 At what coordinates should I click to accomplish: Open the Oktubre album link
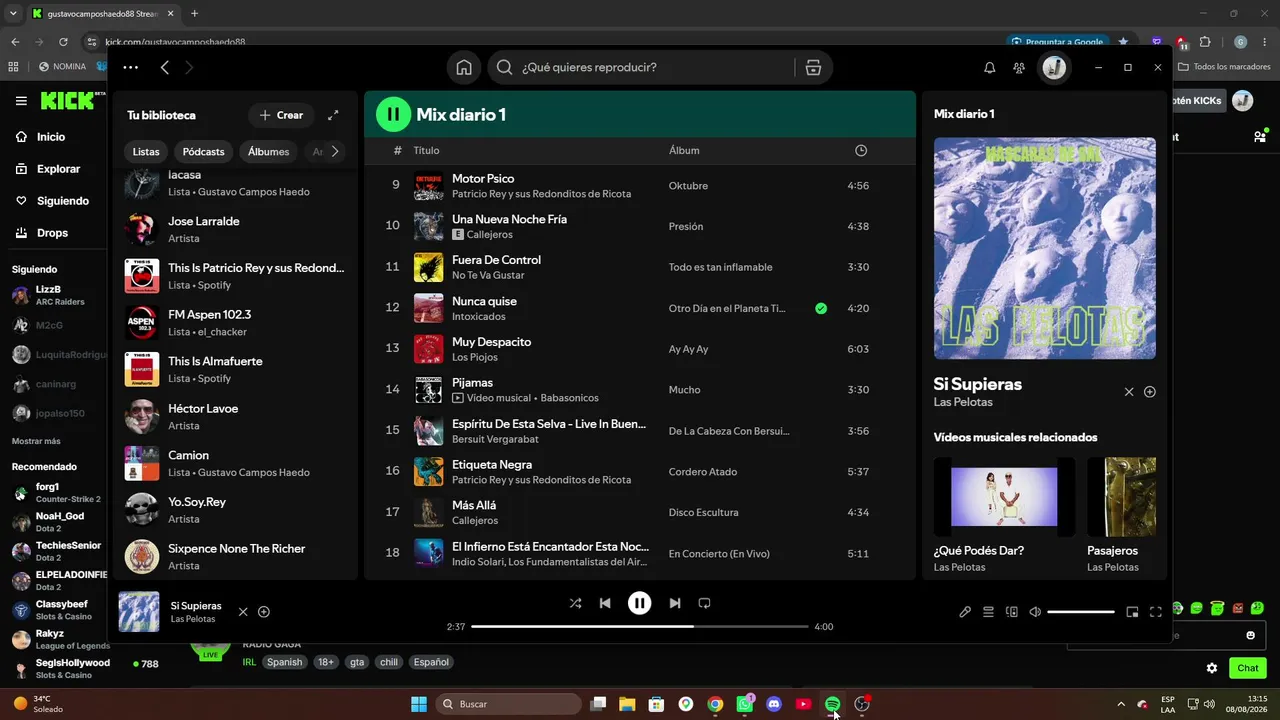[x=688, y=186]
